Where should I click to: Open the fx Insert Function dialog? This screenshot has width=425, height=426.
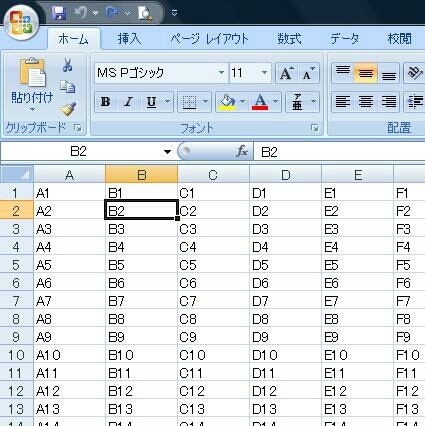point(242,152)
